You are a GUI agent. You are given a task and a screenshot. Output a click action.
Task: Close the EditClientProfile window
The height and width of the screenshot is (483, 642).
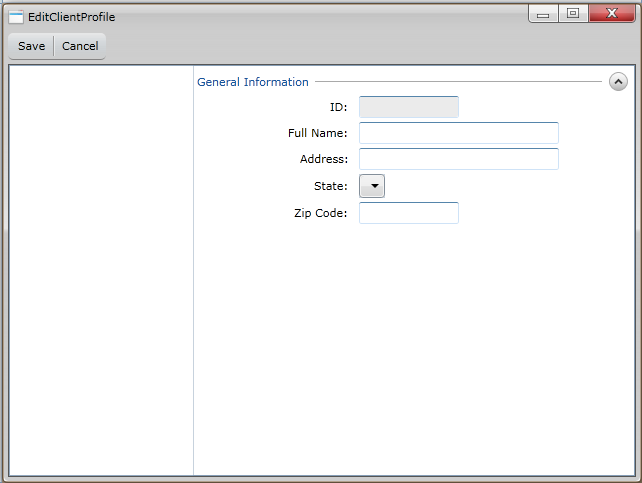pos(612,14)
